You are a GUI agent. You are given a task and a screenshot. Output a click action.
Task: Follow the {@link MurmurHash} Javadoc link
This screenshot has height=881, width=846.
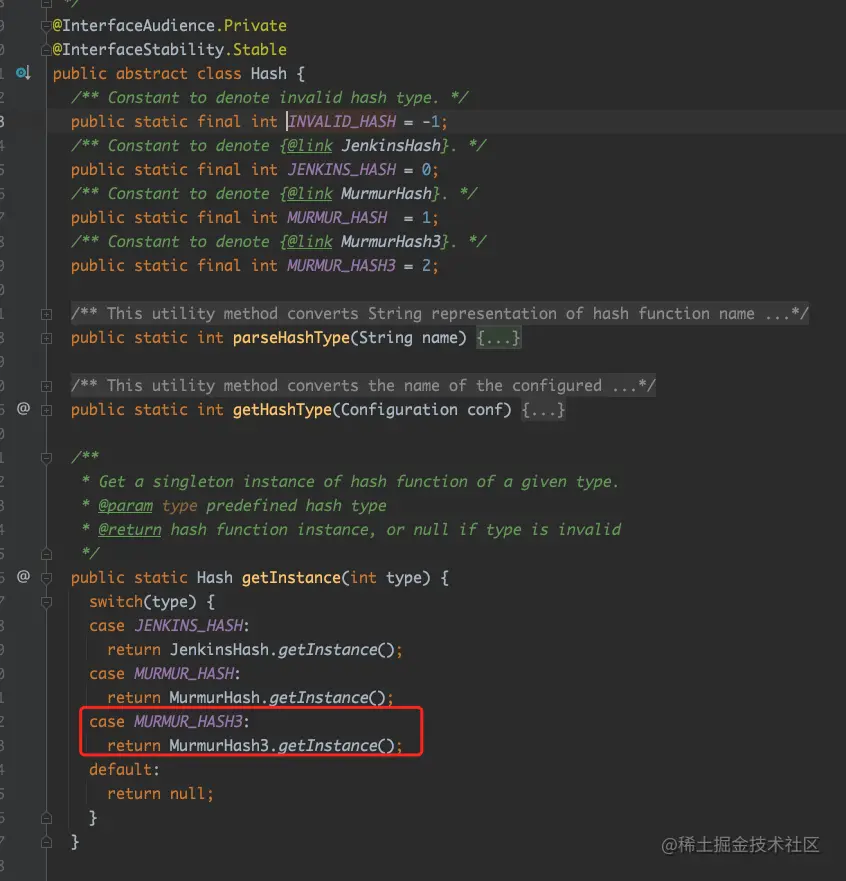point(361,193)
